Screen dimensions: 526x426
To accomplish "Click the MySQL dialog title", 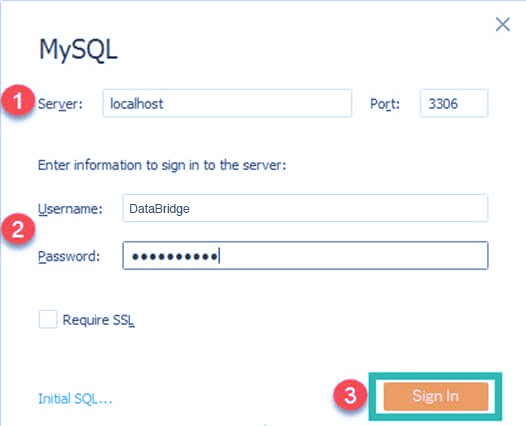I will pos(78,50).
